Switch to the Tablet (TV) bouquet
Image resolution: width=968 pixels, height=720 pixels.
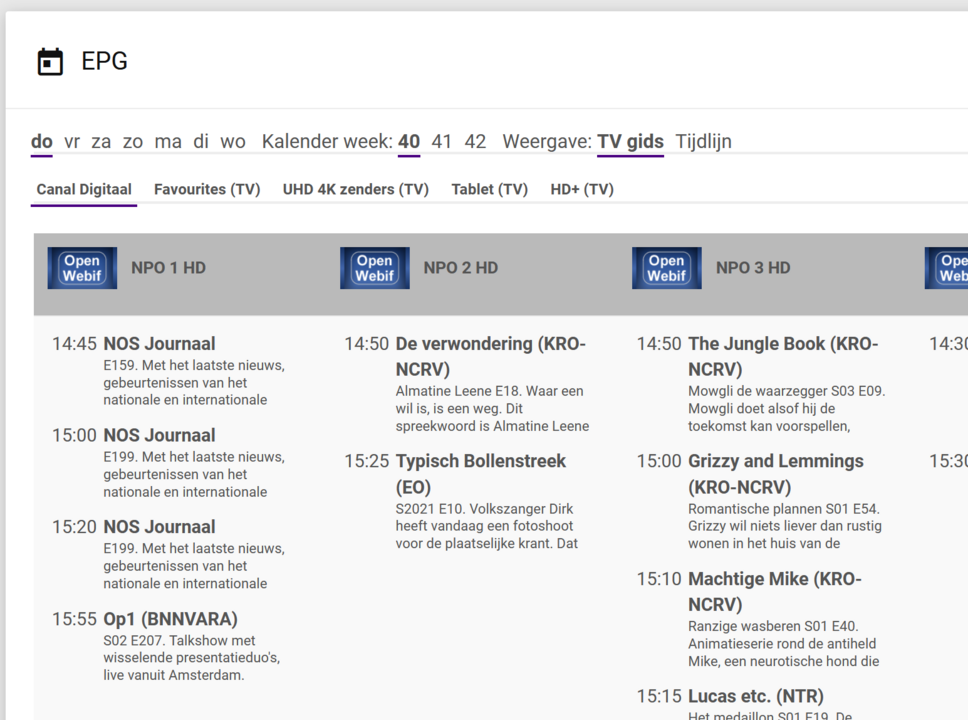pyautogui.click(x=489, y=189)
